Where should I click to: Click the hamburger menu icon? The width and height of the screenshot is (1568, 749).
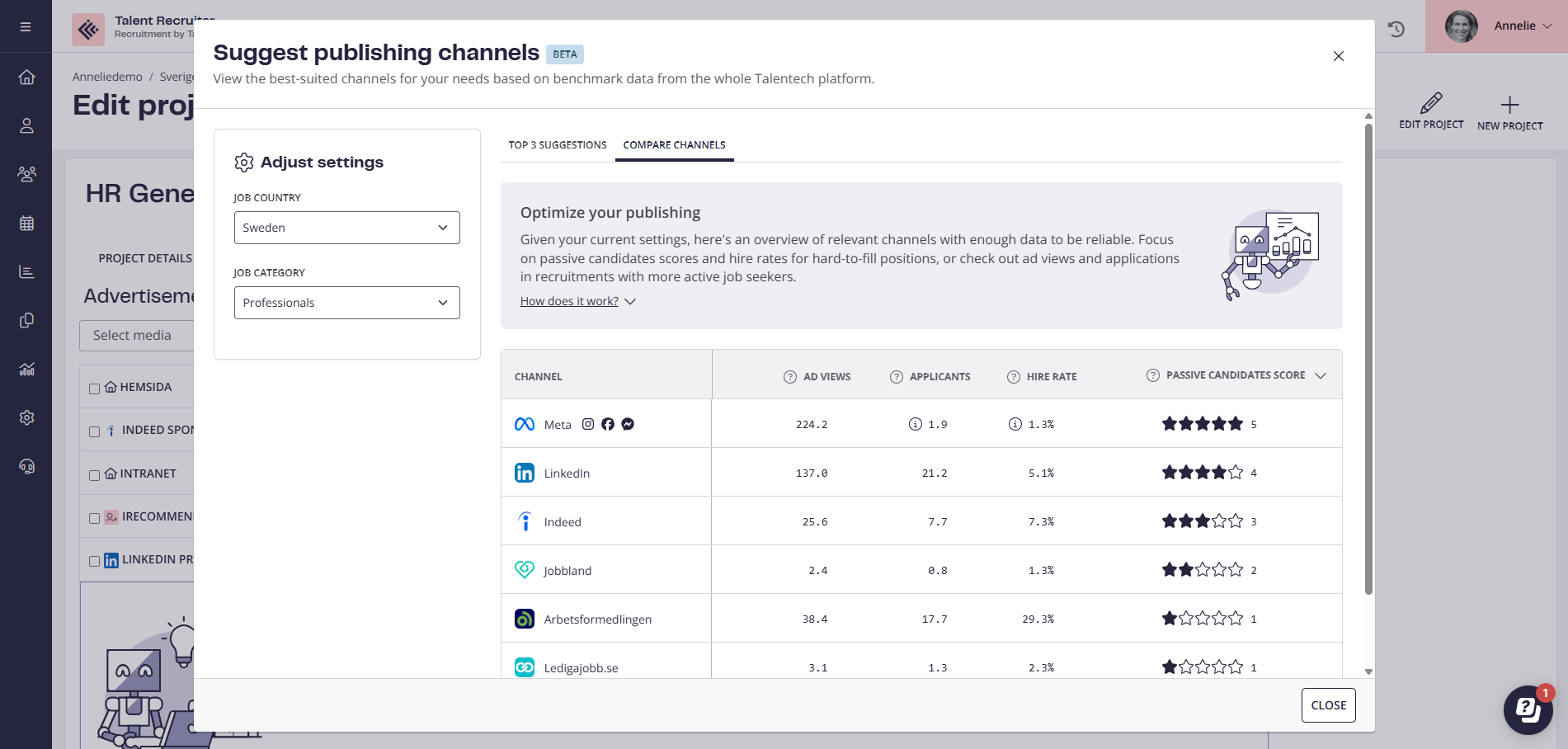[26, 26]
